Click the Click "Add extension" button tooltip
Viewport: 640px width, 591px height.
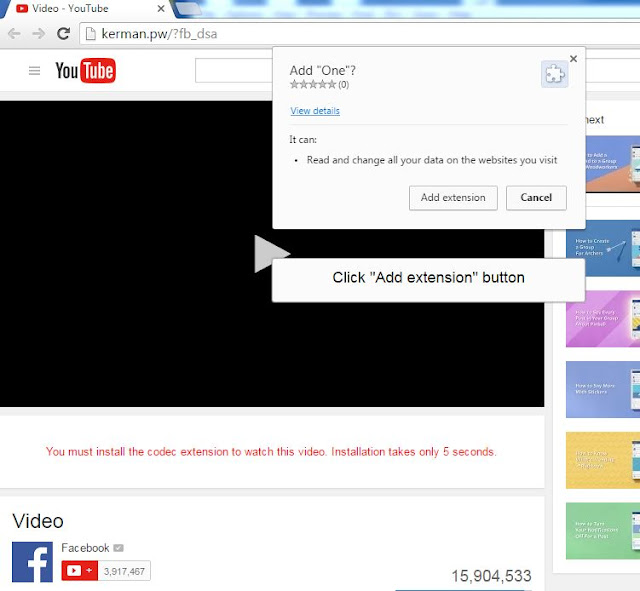pos(428,280)
